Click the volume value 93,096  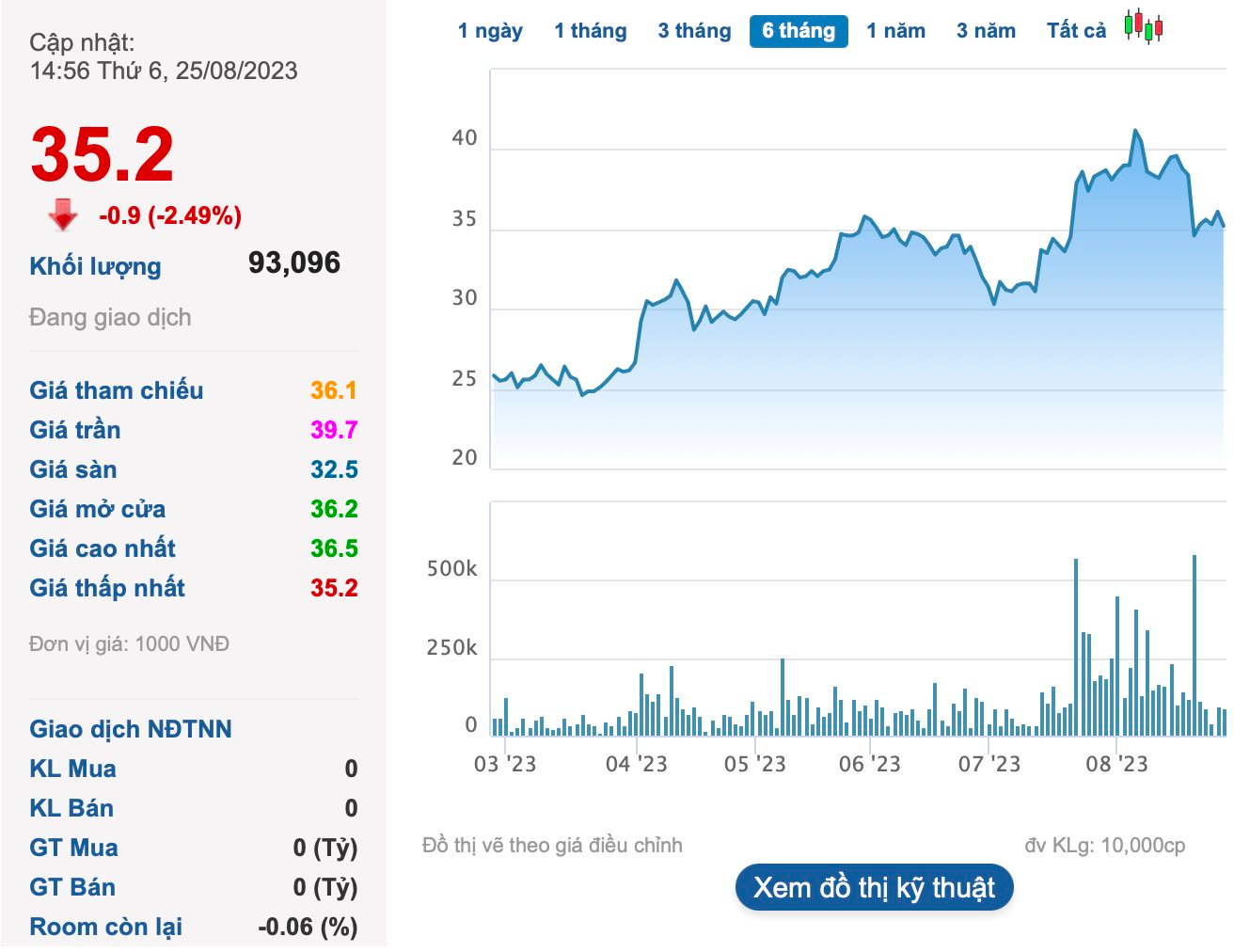[294, 263]
